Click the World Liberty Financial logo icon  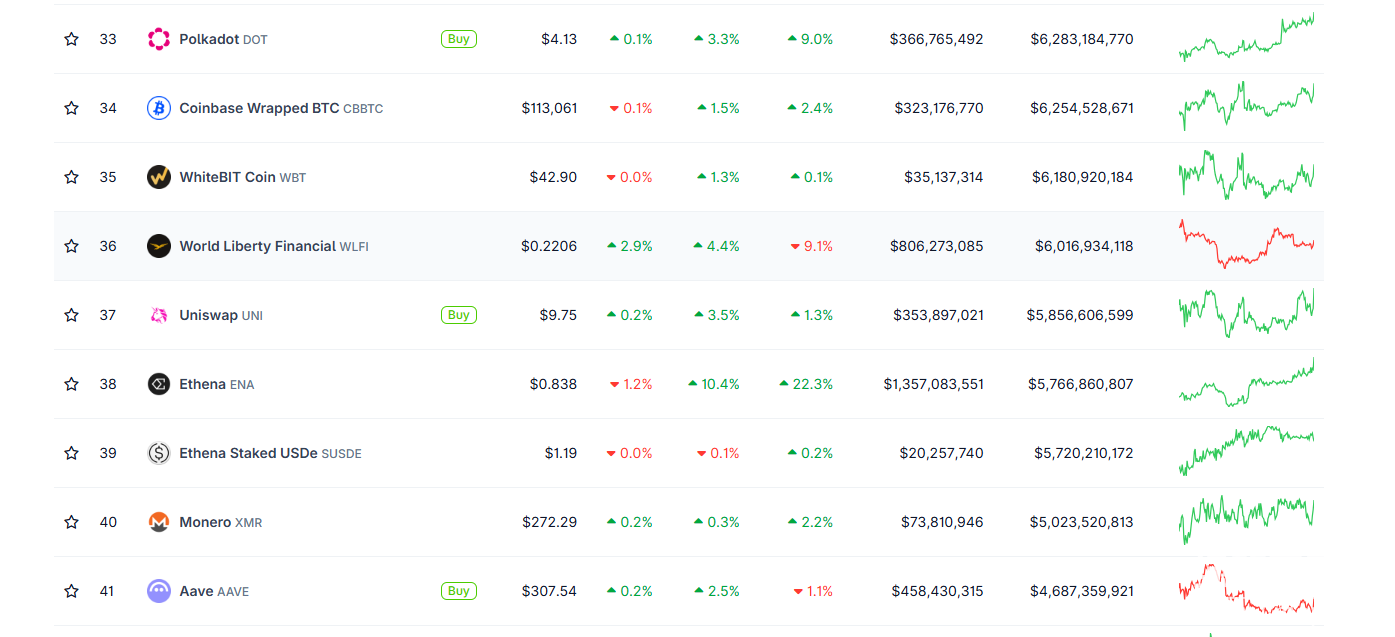(x=159, y=246)
